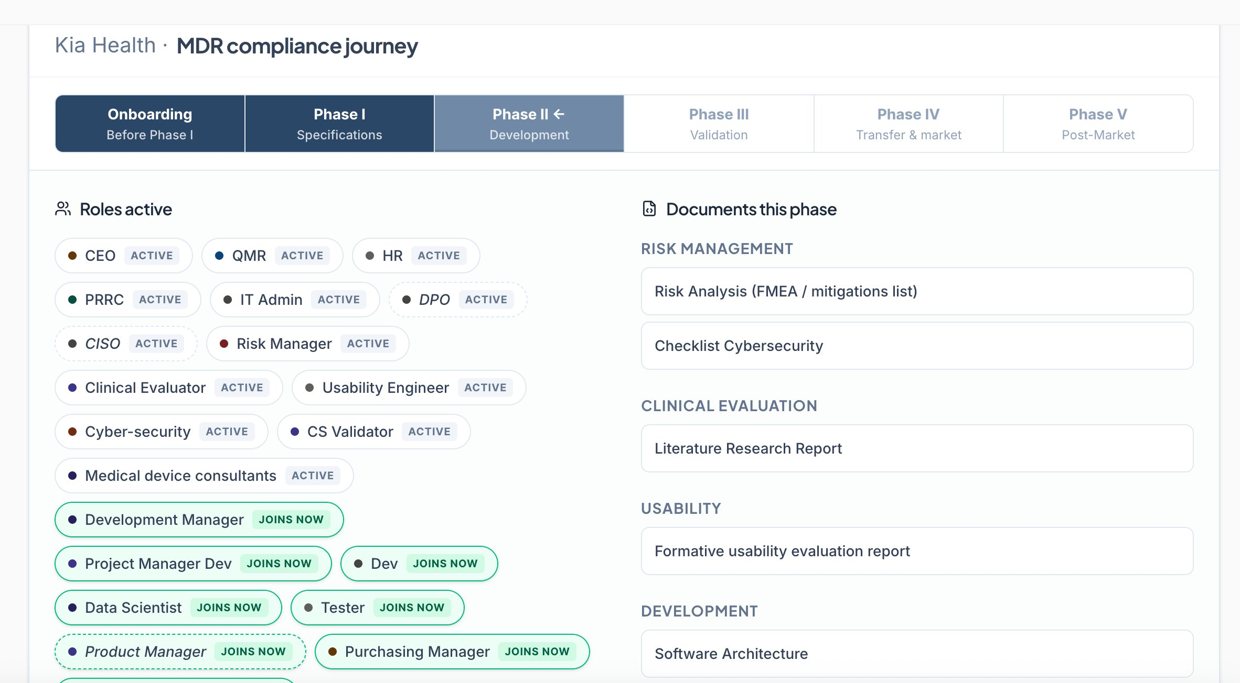Image resolution: width=1240 pixels, height=683 pixels.
Task: Open Phase IV Transfer & market tab
Action: tap(908, 124)
